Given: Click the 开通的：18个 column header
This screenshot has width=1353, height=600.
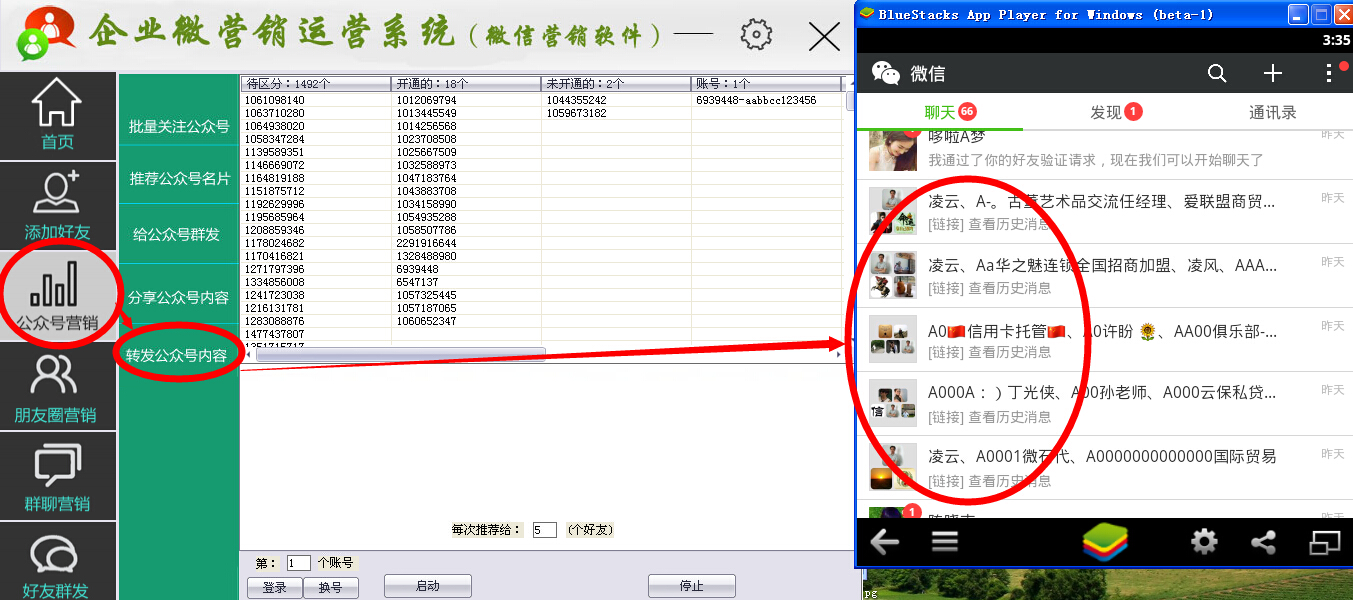Looking at the screenshot, I should (466, 84).
